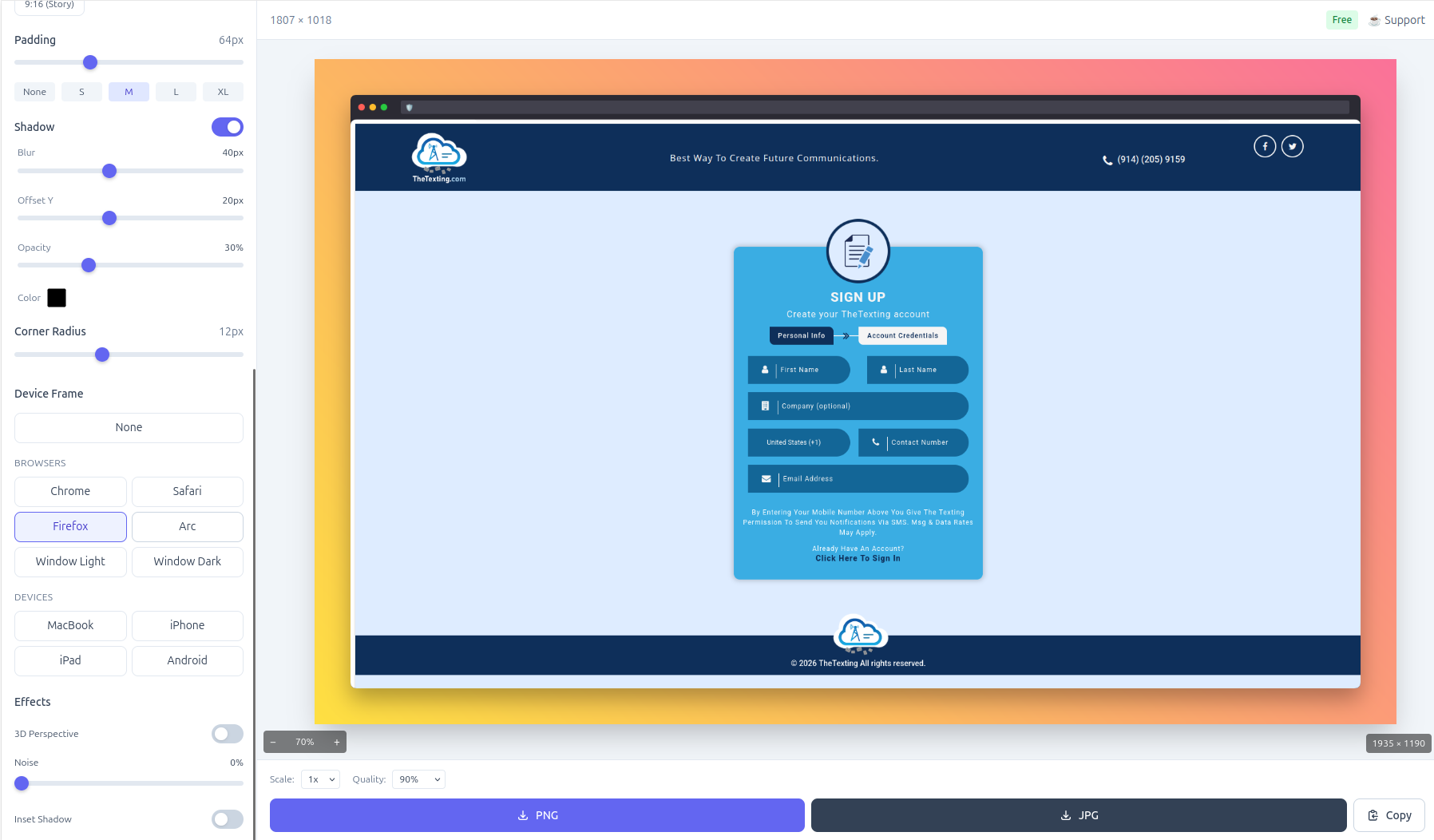Export the screenshot as PNG
Image resolution: width=1434 pixels, height=840 pixels.
pyautogui.click(x=537, y=815)
